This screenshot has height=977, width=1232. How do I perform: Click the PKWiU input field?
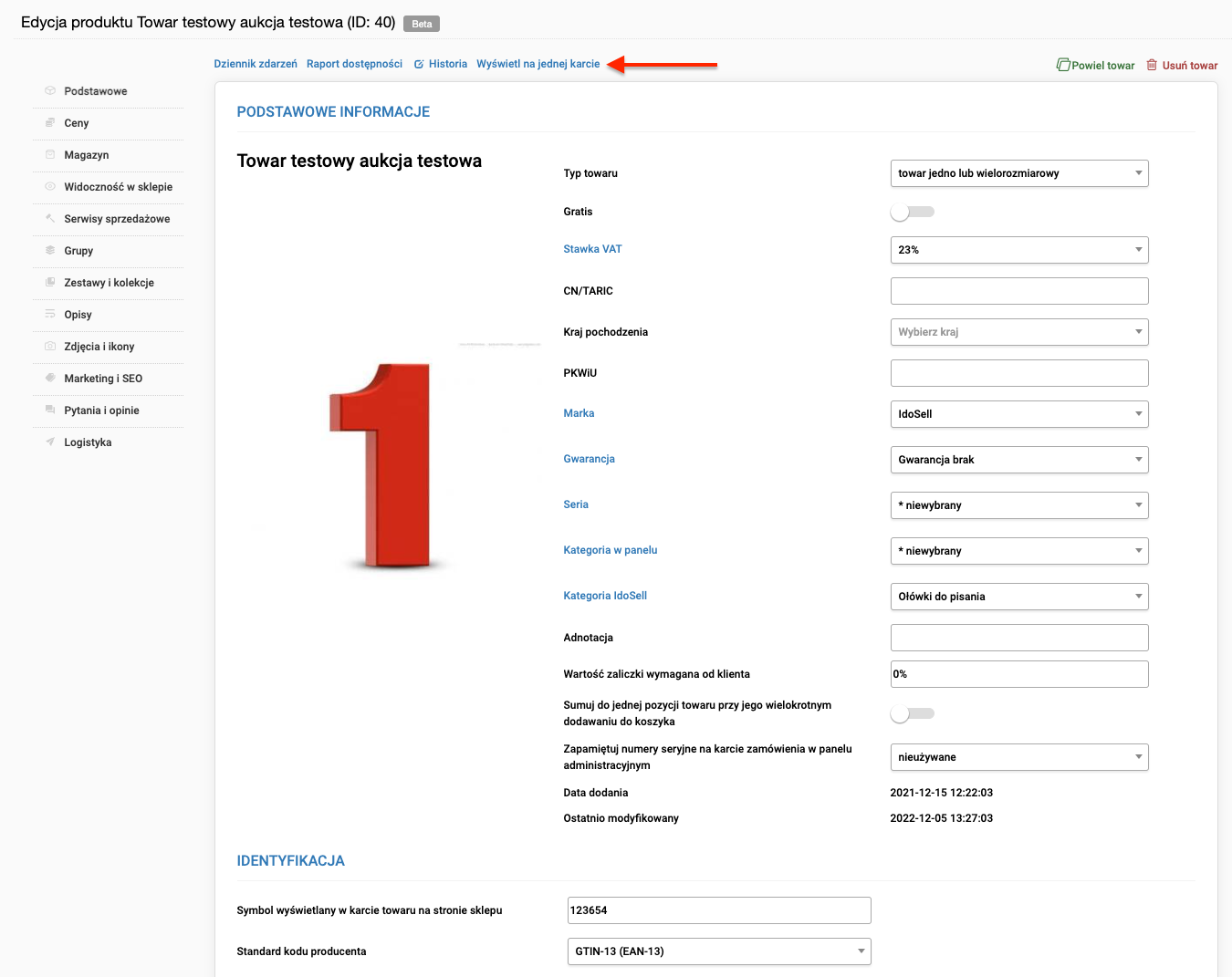pos(1019,373)
